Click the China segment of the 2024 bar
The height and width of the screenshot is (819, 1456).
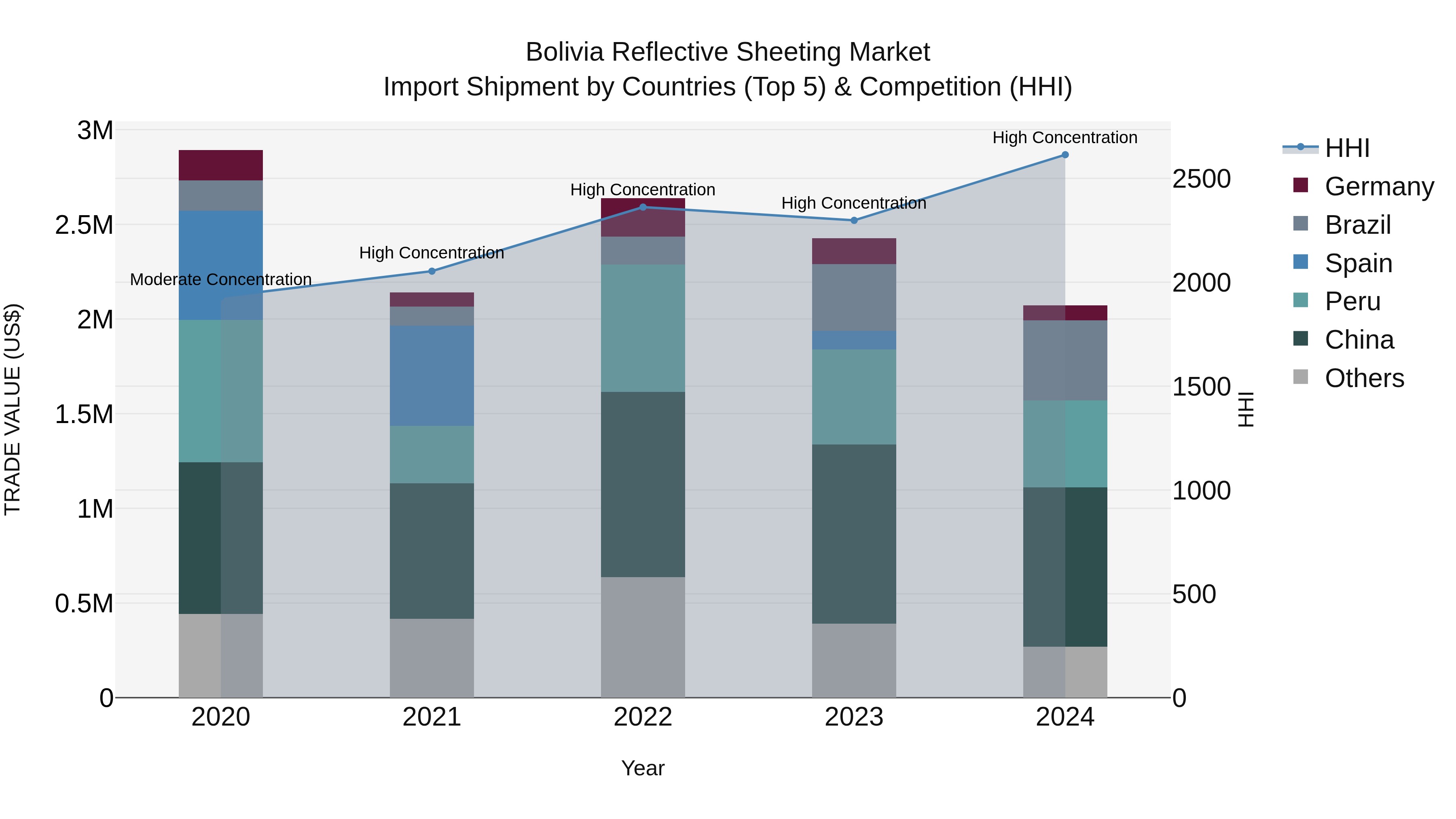coord(1065,567)
